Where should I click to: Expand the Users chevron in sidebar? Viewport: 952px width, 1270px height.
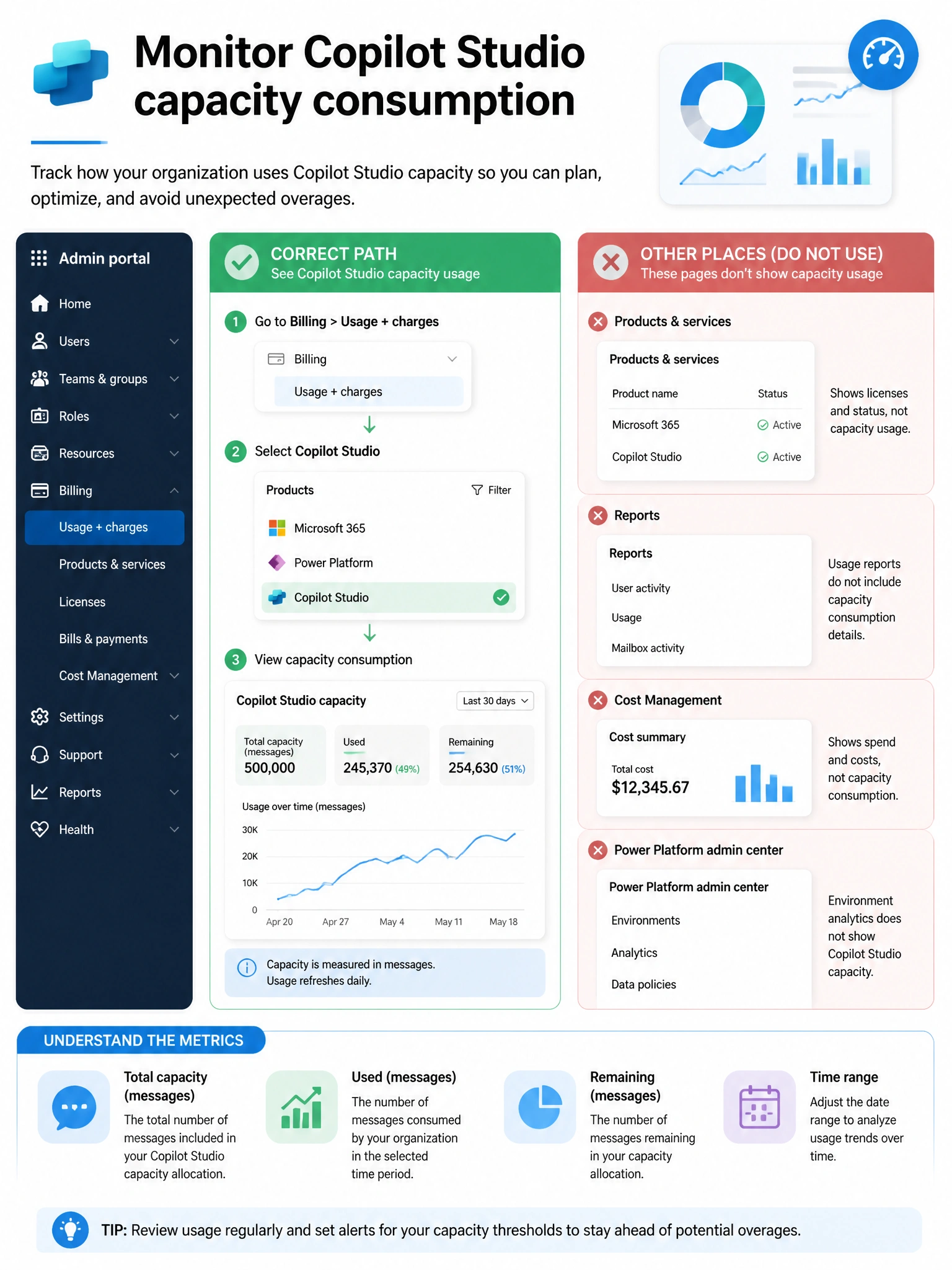(x=175, y=341)
